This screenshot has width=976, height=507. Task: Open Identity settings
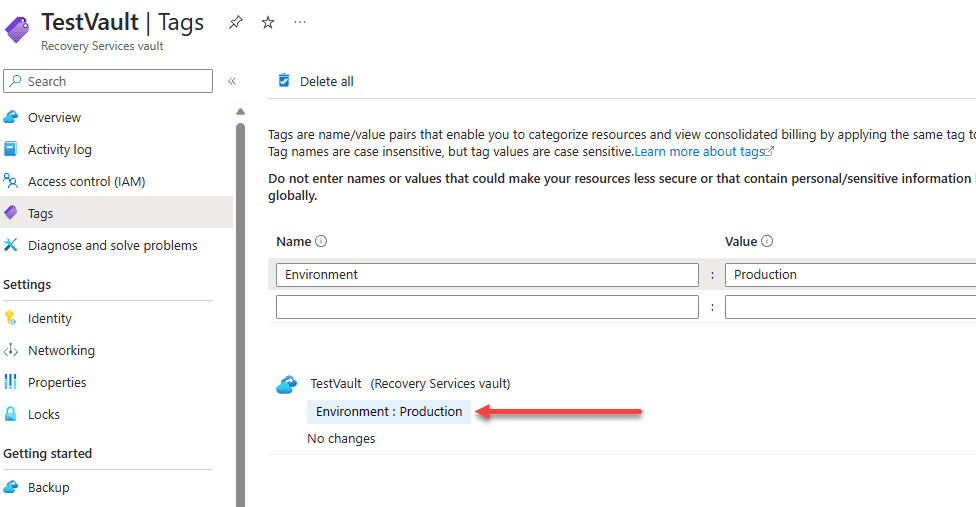point(50,319)
